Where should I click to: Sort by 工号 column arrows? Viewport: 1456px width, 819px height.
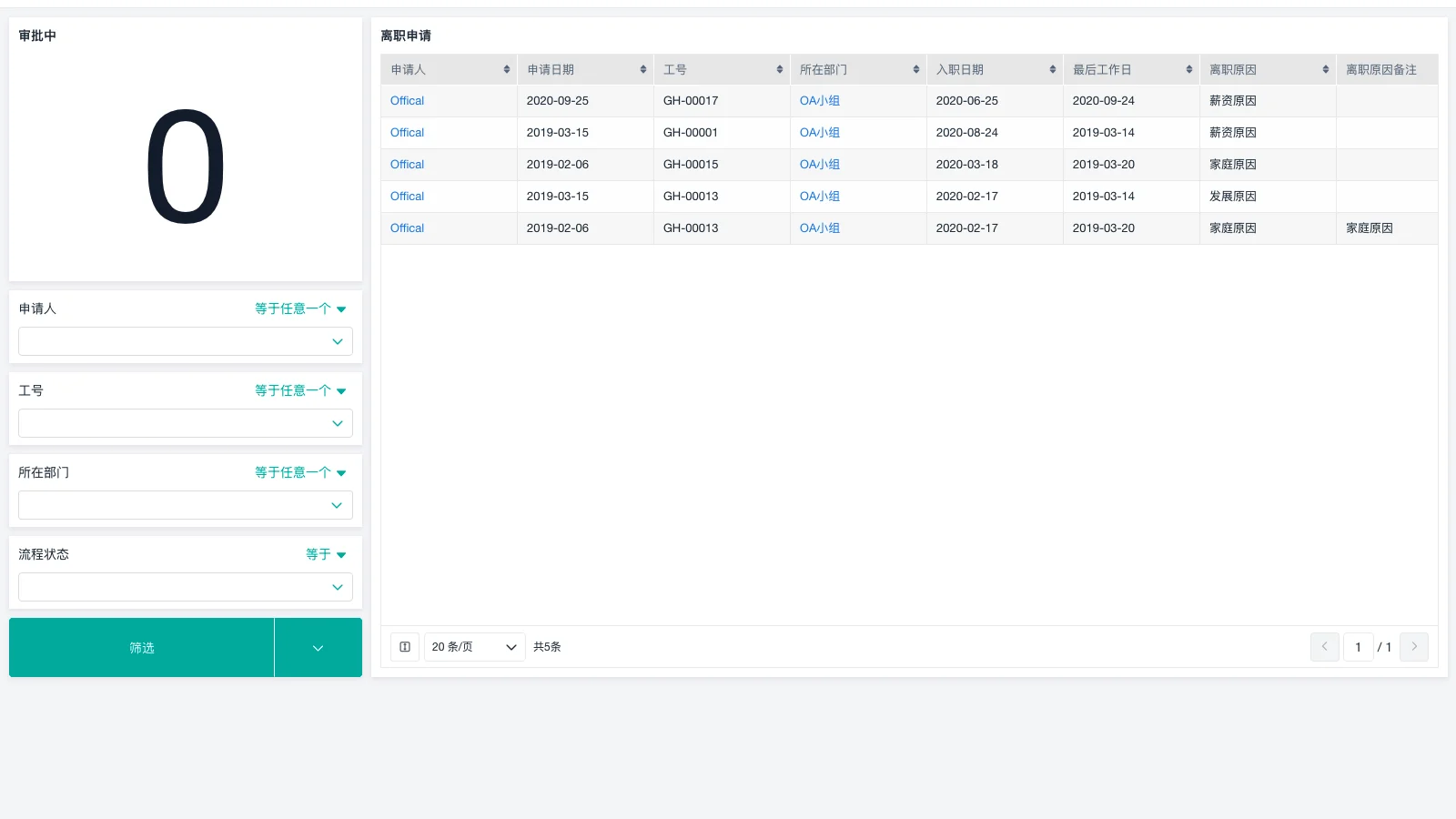[x=780, y=70]
